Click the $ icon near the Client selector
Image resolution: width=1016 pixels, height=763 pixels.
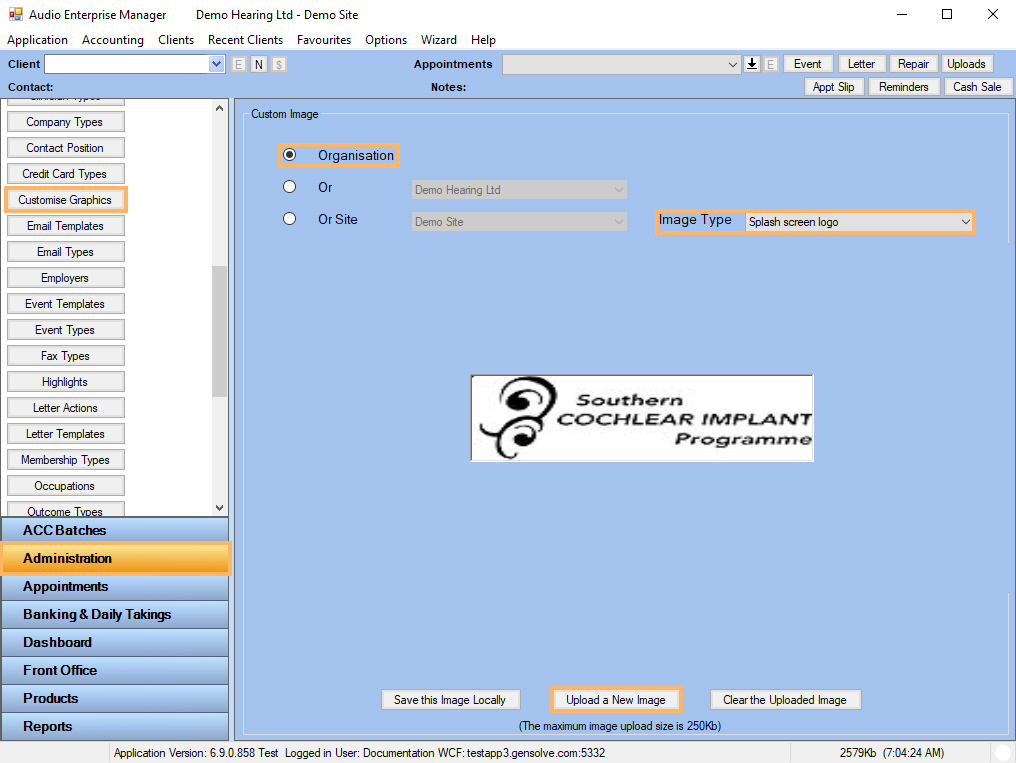[278, 63]
